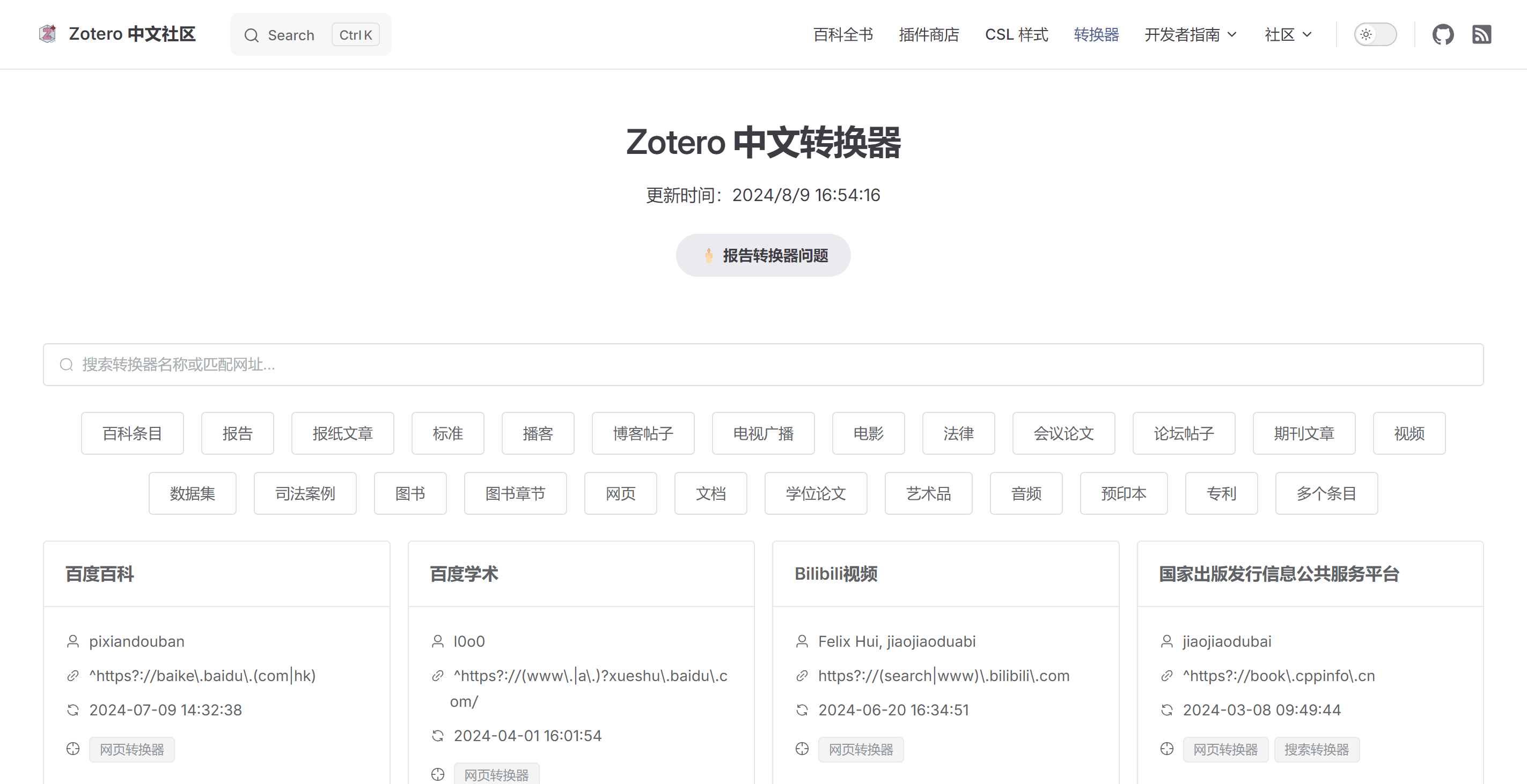Click the author icon beside pixiandouban
This screenshot has width=1527, height=784.
tap(73, 641)
